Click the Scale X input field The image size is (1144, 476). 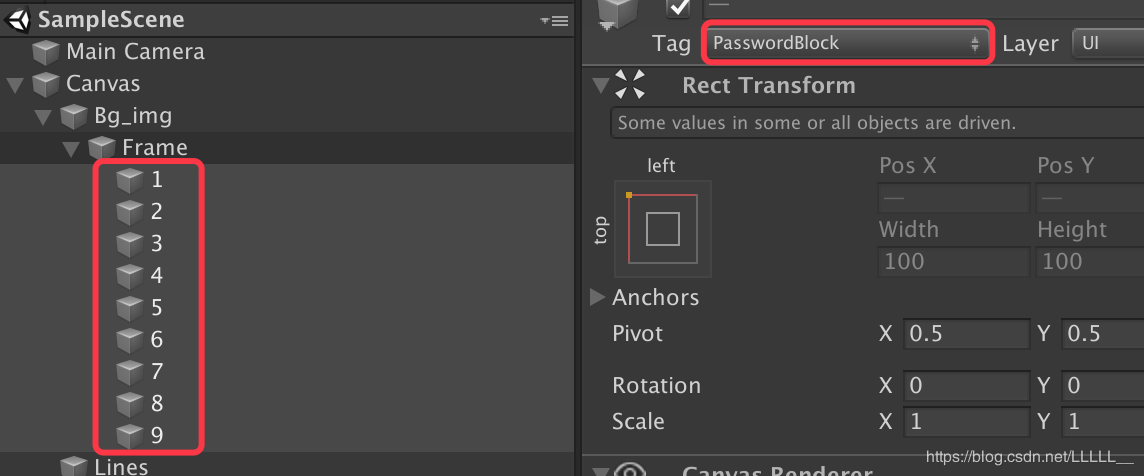pos(965,421)
